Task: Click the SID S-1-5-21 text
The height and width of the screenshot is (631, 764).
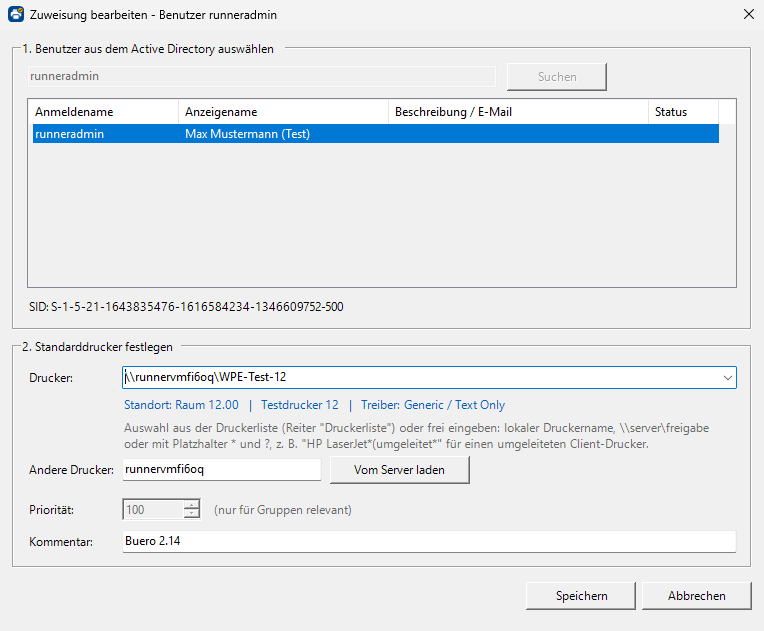Action: click(x=186, y=307)
